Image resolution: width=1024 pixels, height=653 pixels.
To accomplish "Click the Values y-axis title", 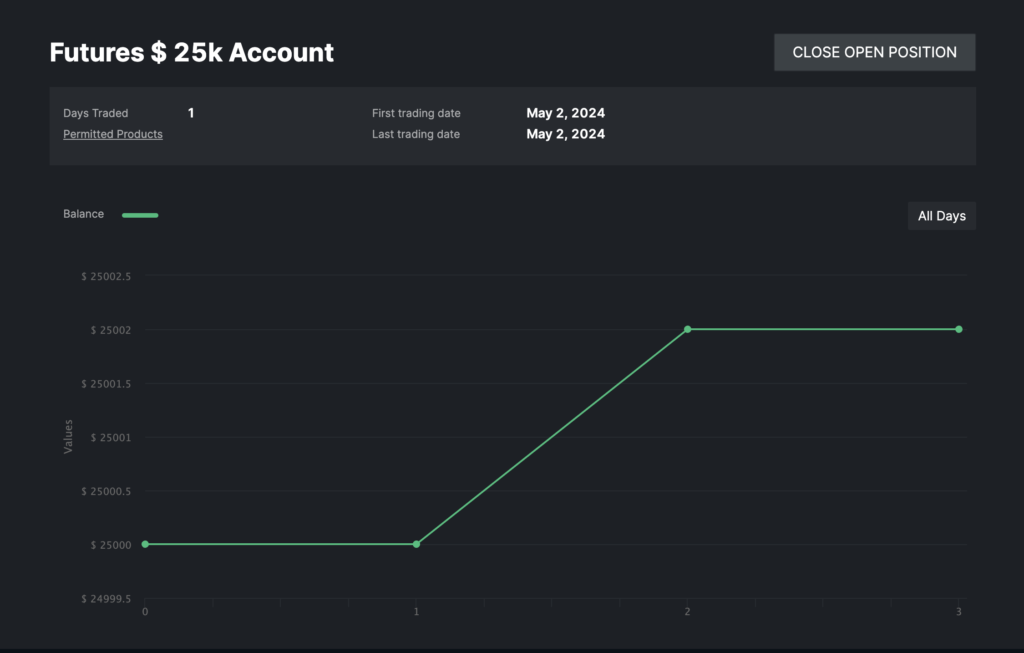I will 68,437.
